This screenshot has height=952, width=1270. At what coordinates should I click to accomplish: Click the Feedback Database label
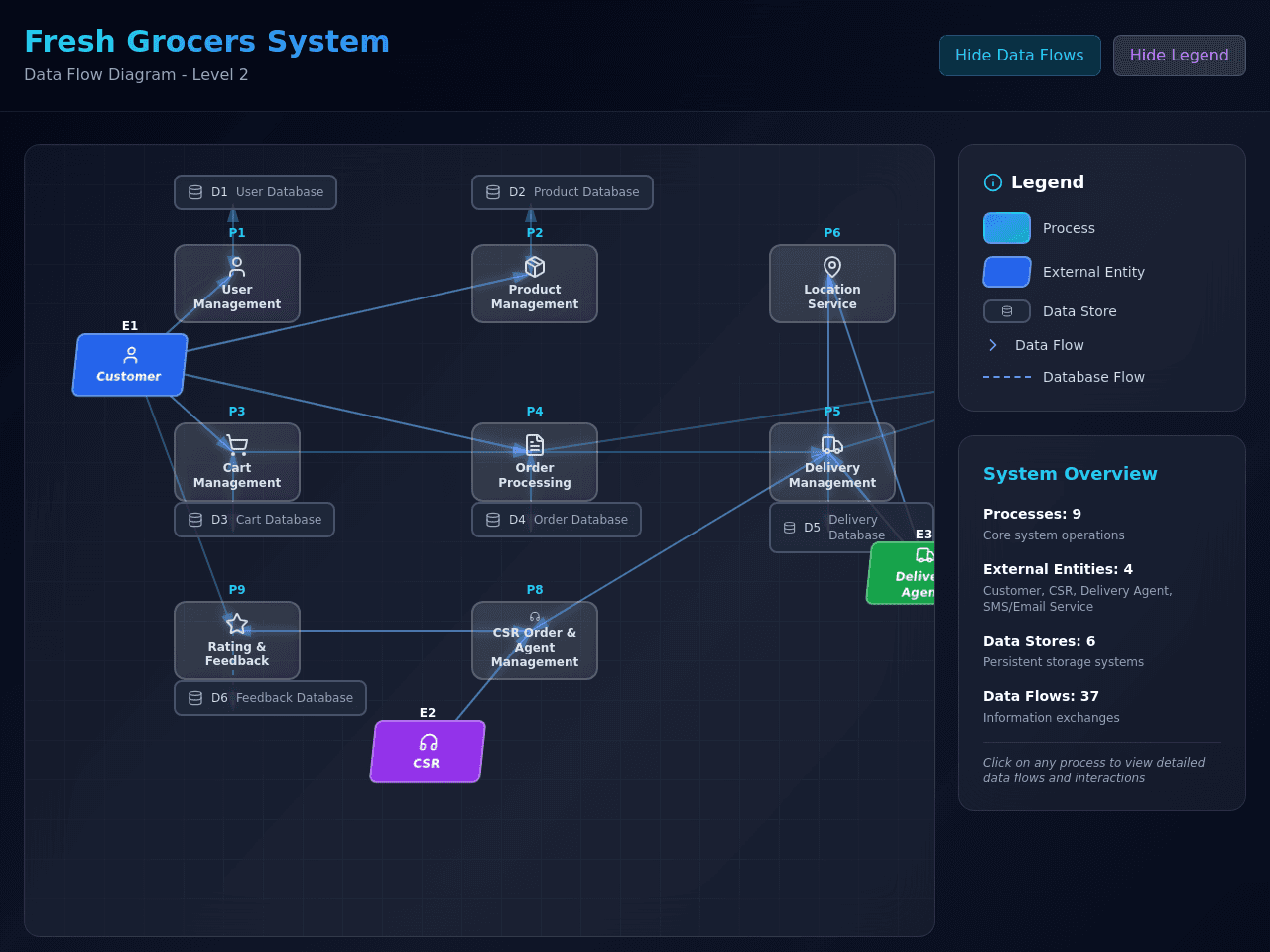pos(295,698)
